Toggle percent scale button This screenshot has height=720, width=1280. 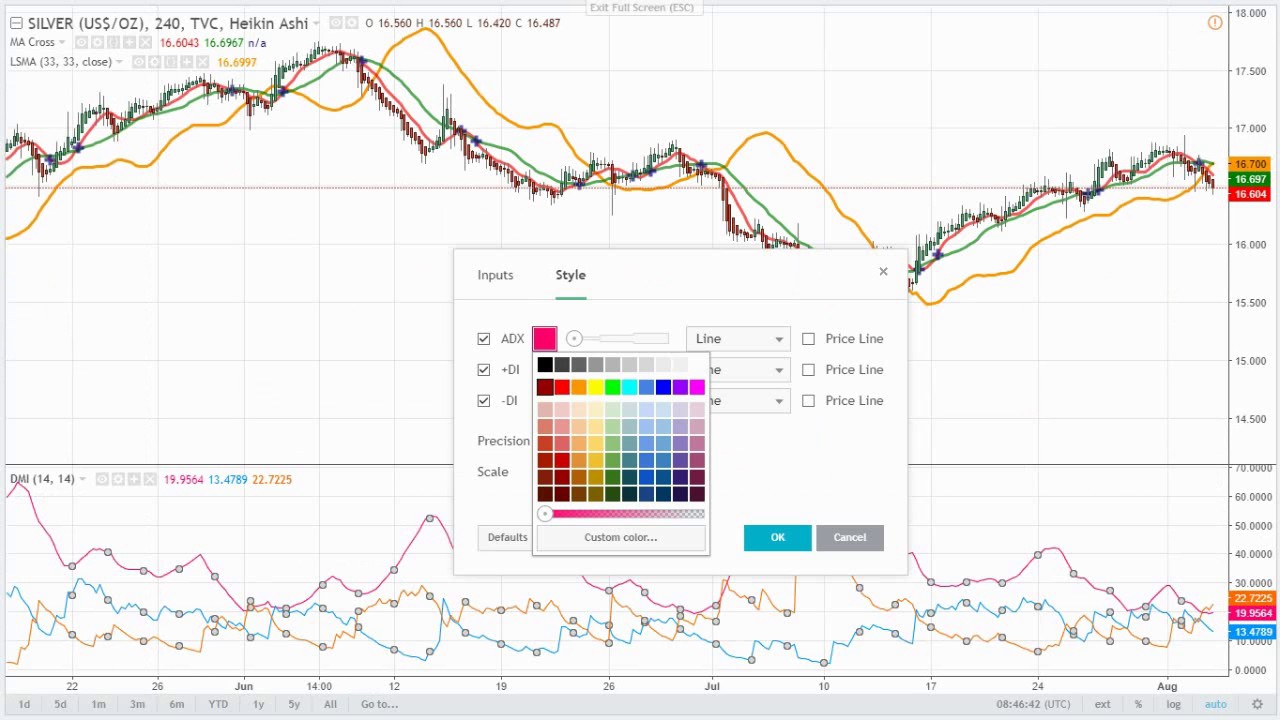tap(1138, 704)
